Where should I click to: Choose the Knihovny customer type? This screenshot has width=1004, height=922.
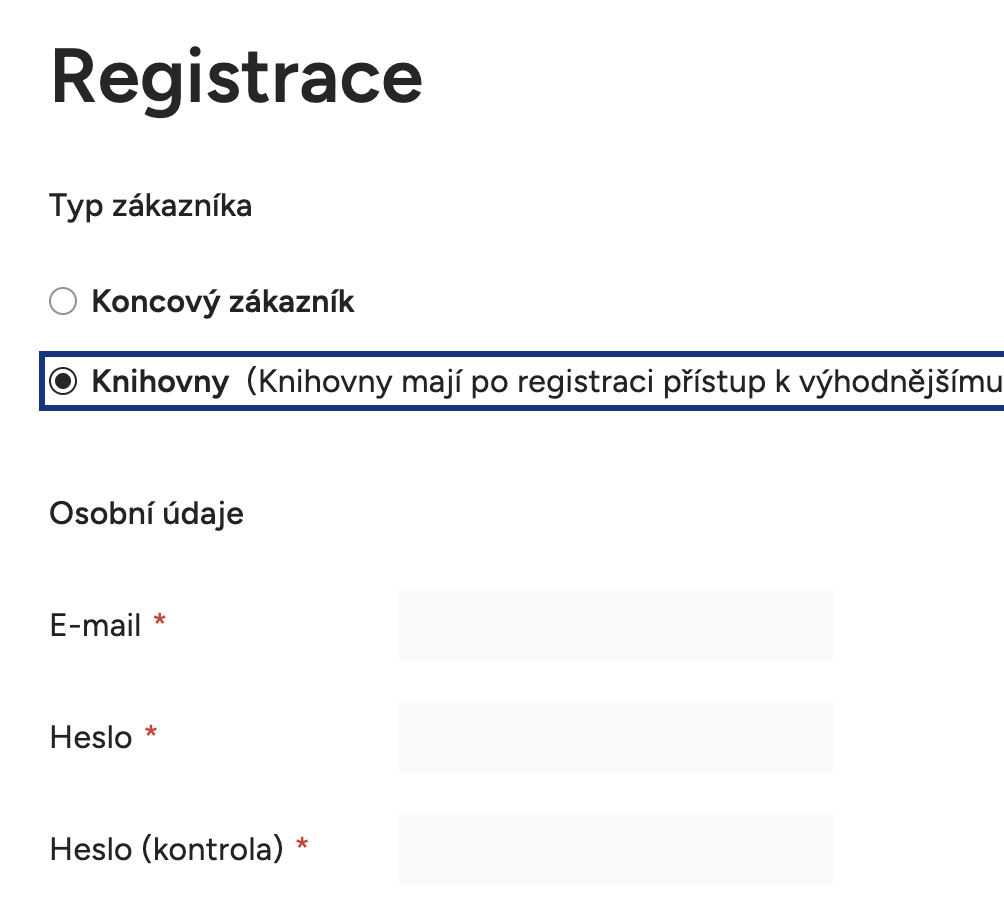[x=66, y=381]
